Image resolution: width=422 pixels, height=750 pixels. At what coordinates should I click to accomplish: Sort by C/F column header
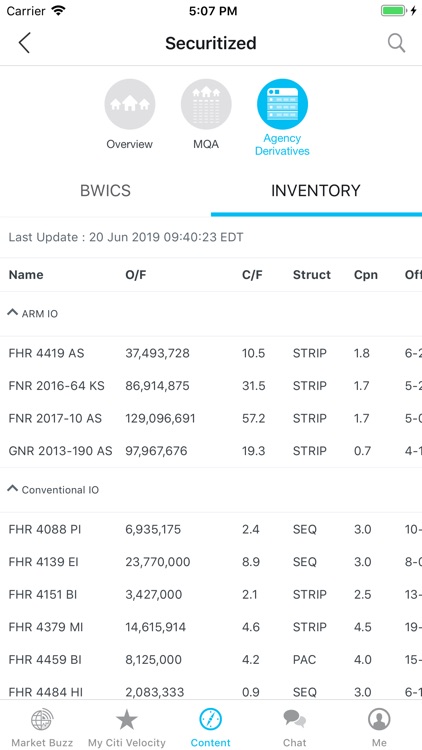[x=252, y=275]
